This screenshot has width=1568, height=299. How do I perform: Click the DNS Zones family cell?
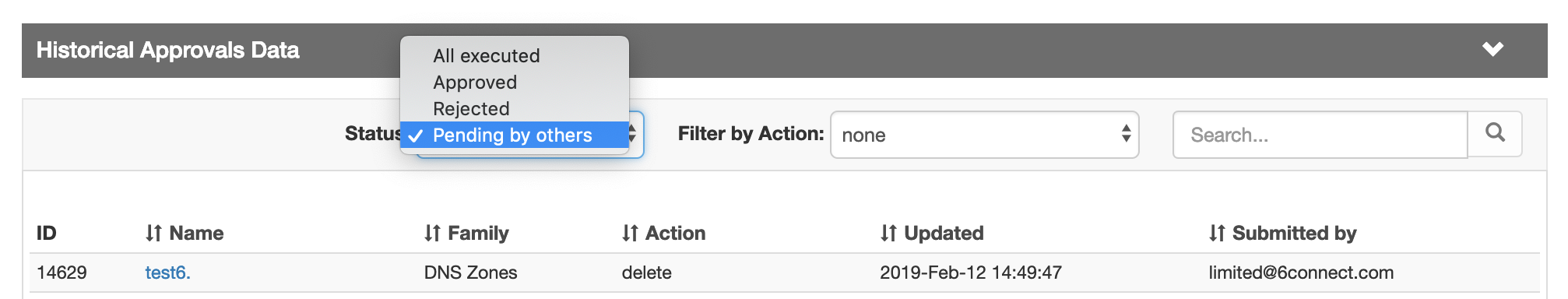tap(470, 273)
